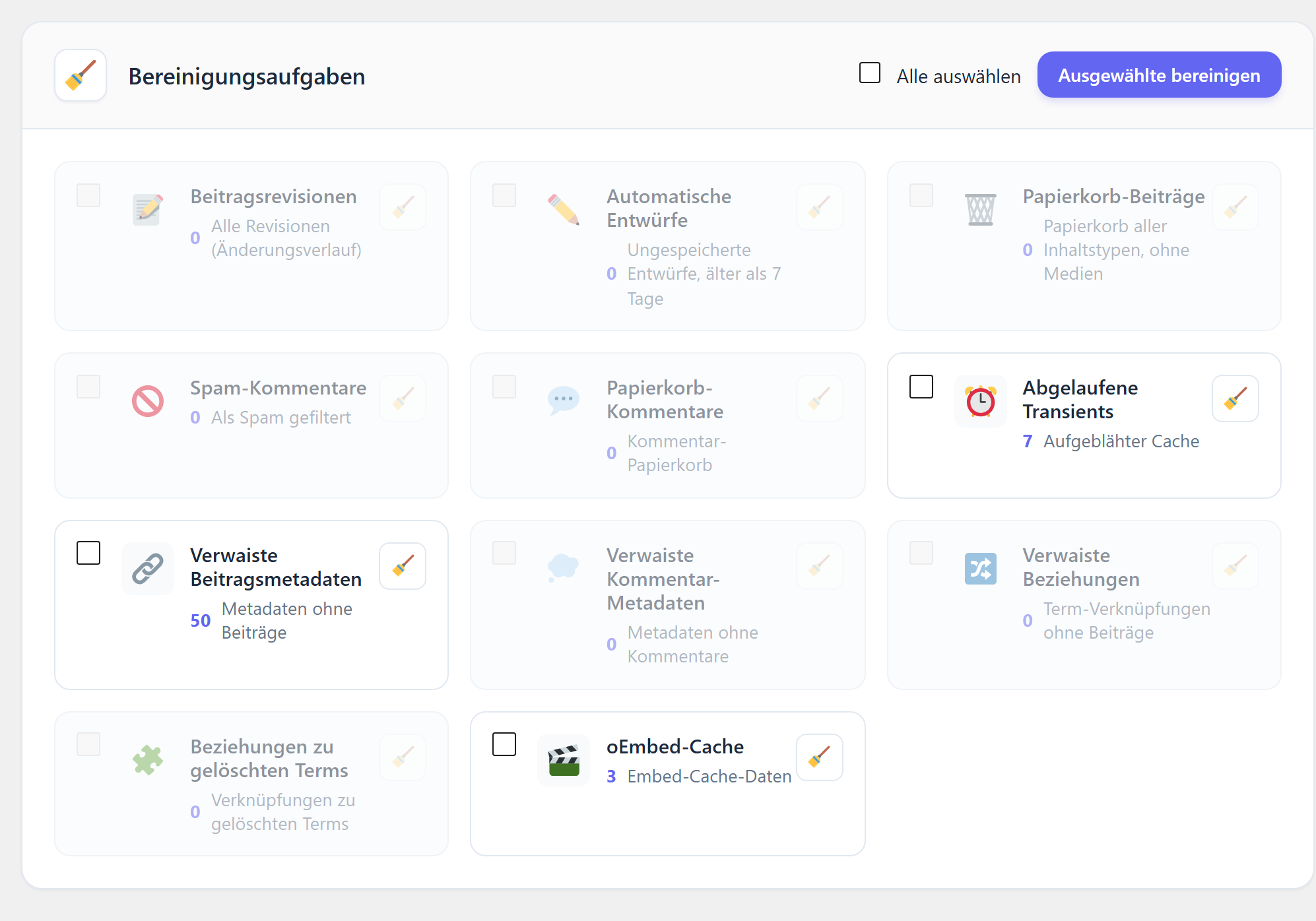1316x921 pixels.
Task: Click the Papierkorb-Kommentare broom button
Action: [x=819, y=398]
